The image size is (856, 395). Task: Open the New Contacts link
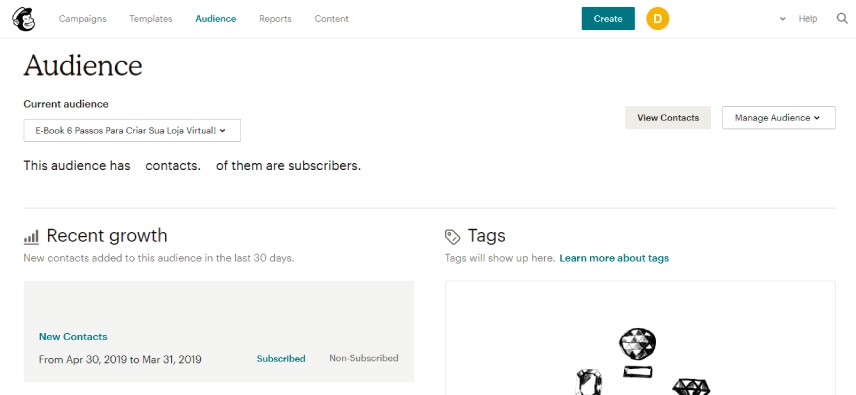[x=73, y=337]
